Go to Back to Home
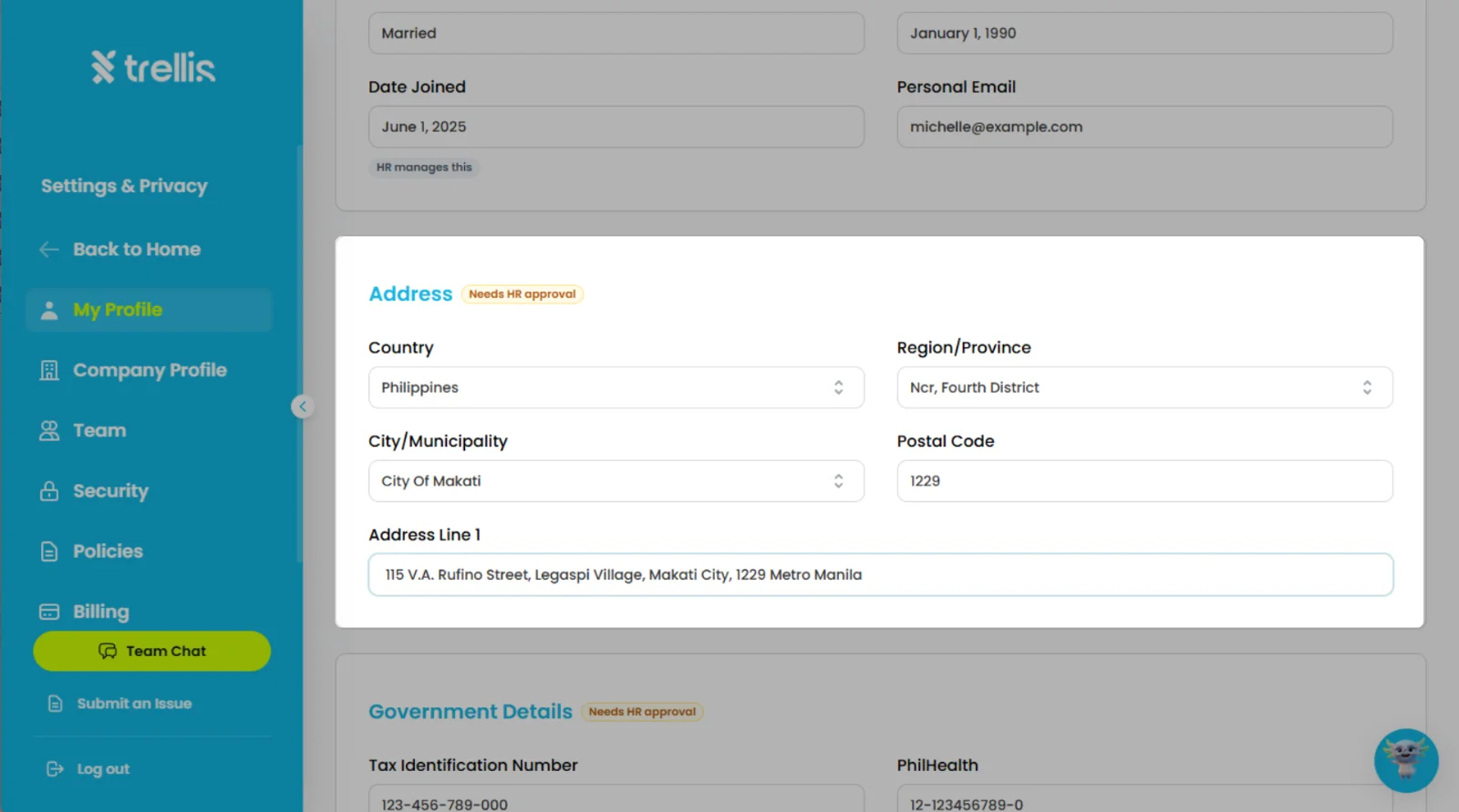The image size is (1459, 812). coord(137,250)
